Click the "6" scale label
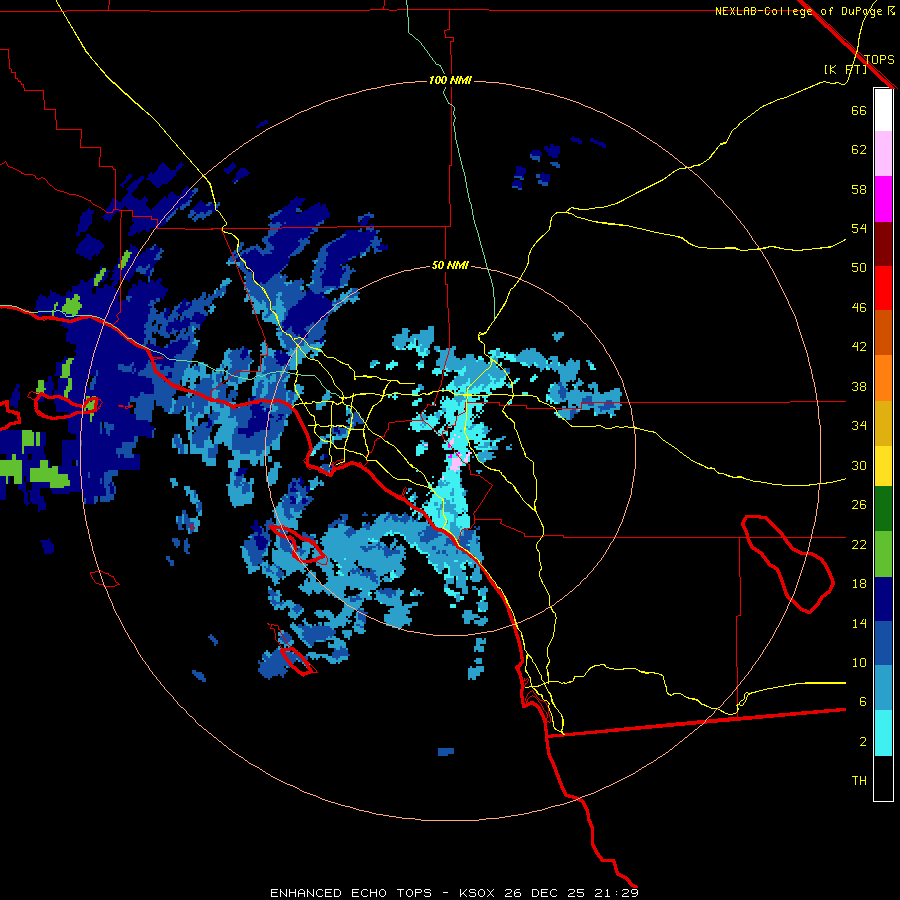The image size is (900, 900). click(863, 702)
